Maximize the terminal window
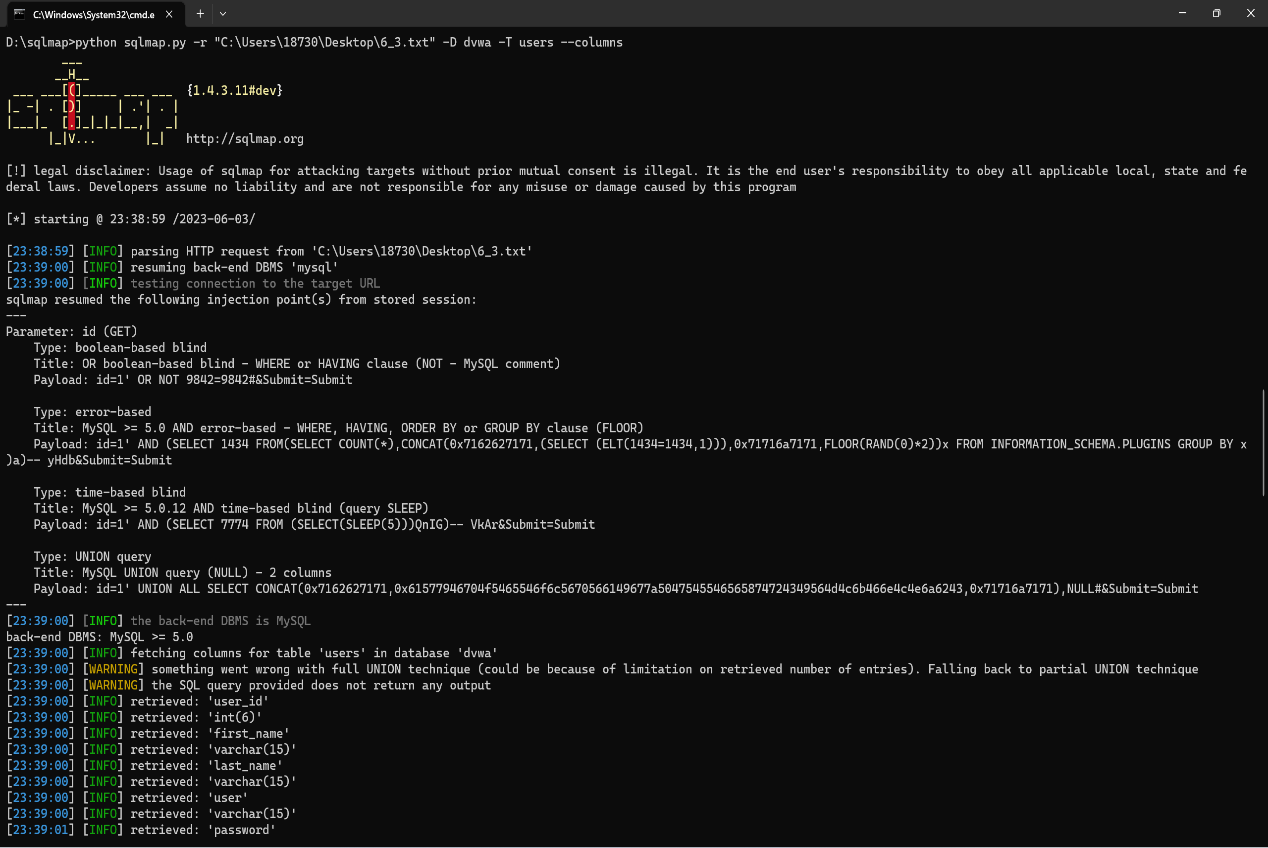 click(x=1216, y=13)
